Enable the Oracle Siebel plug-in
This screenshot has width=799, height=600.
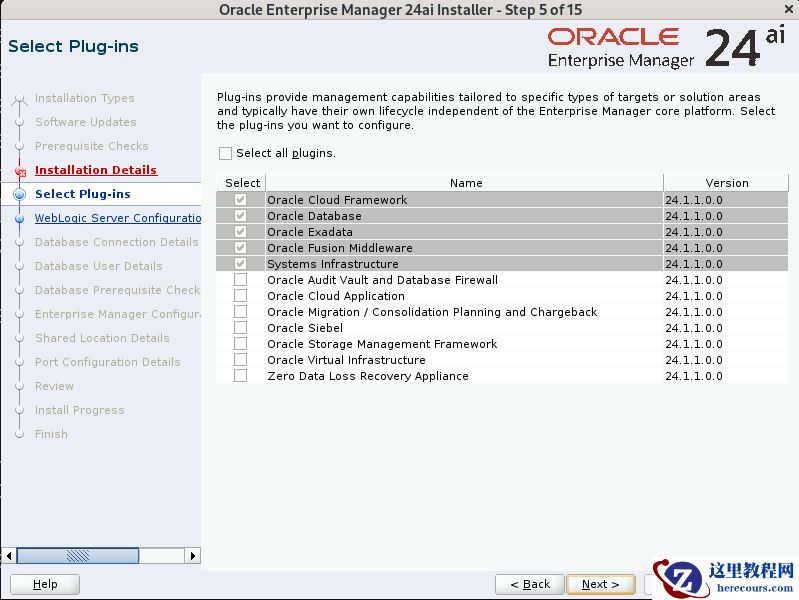click(x=241, y=328)
